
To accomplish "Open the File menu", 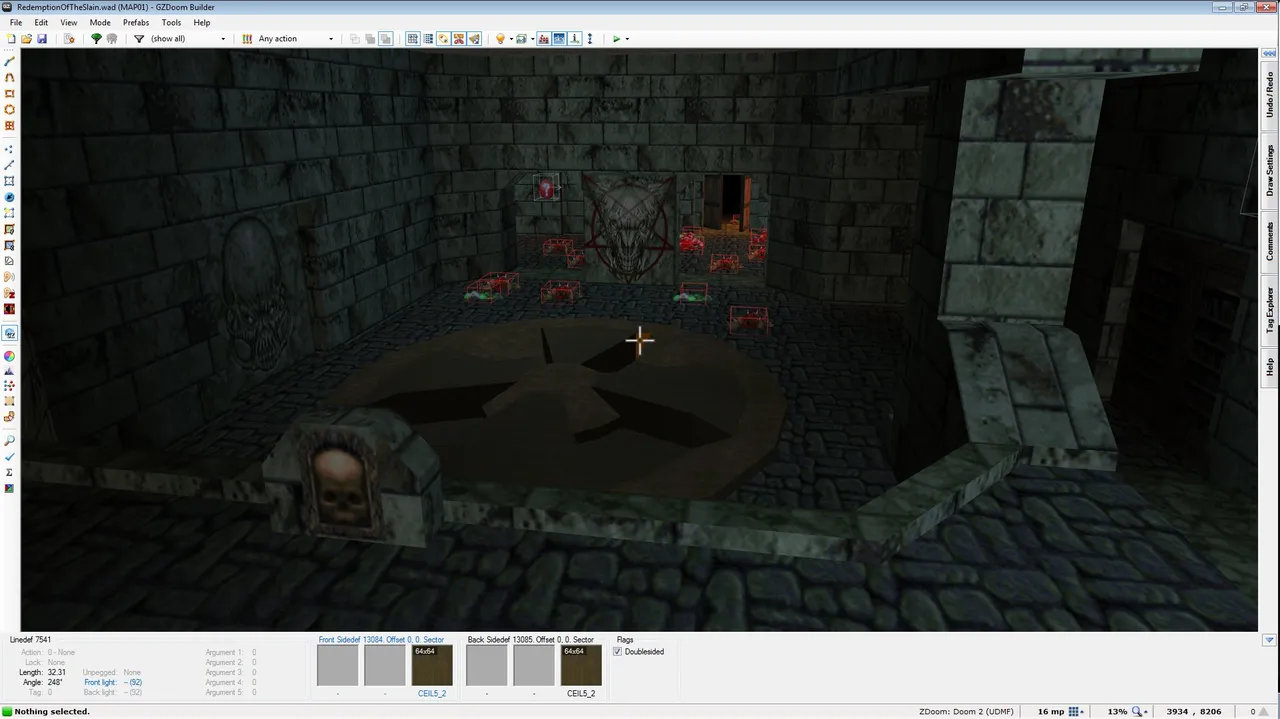I will 16,22.
